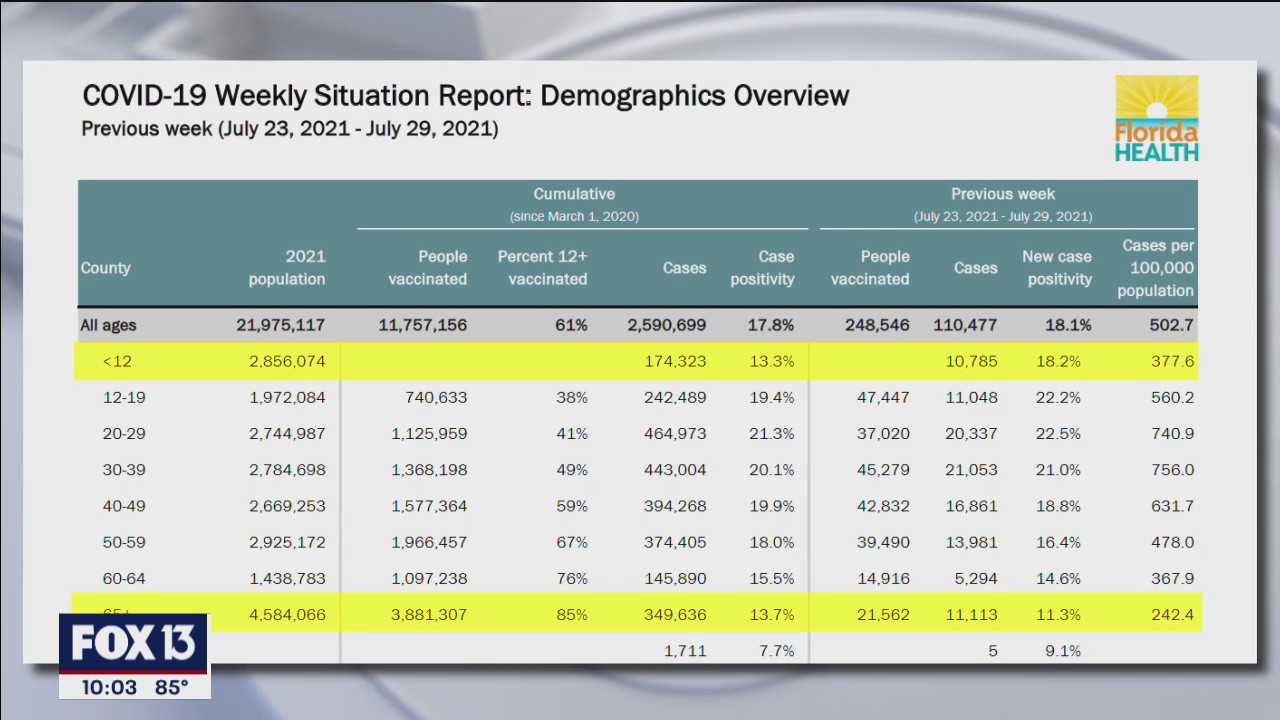Click the 61% vaccinated cell
This screenshot has width=1280, height=720.
573,325
